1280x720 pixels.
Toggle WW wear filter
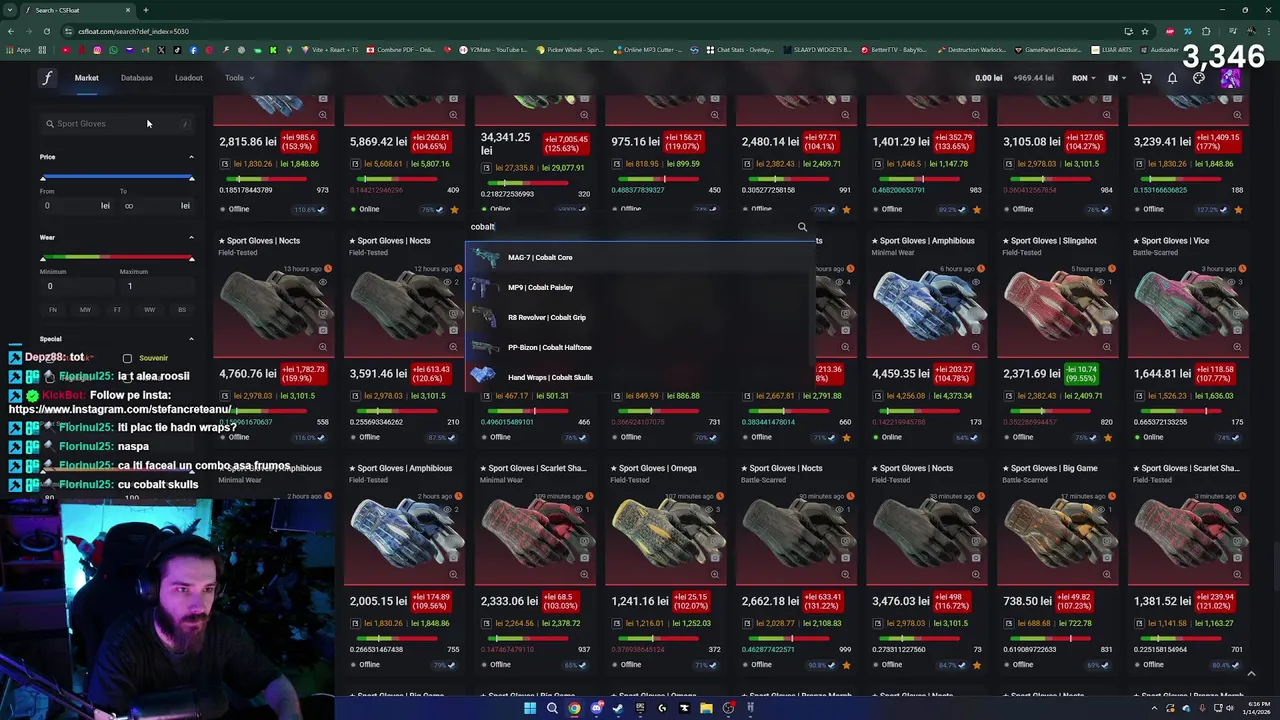(149, 310)
